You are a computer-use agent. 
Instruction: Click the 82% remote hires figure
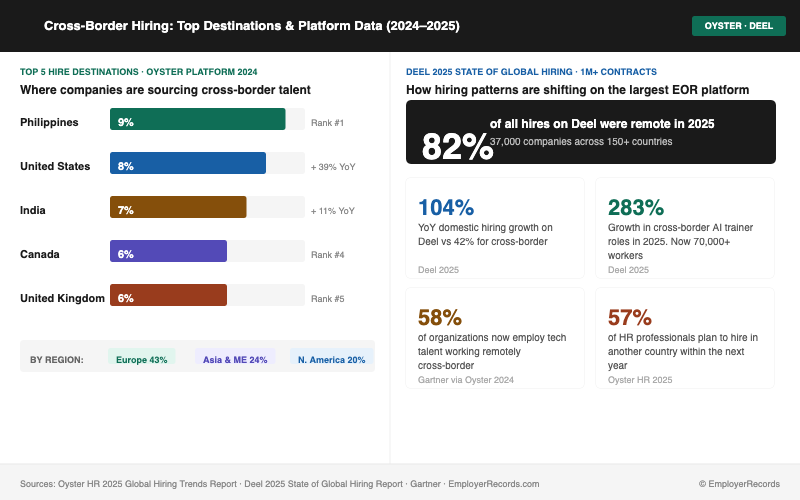[x=457, y=146]
